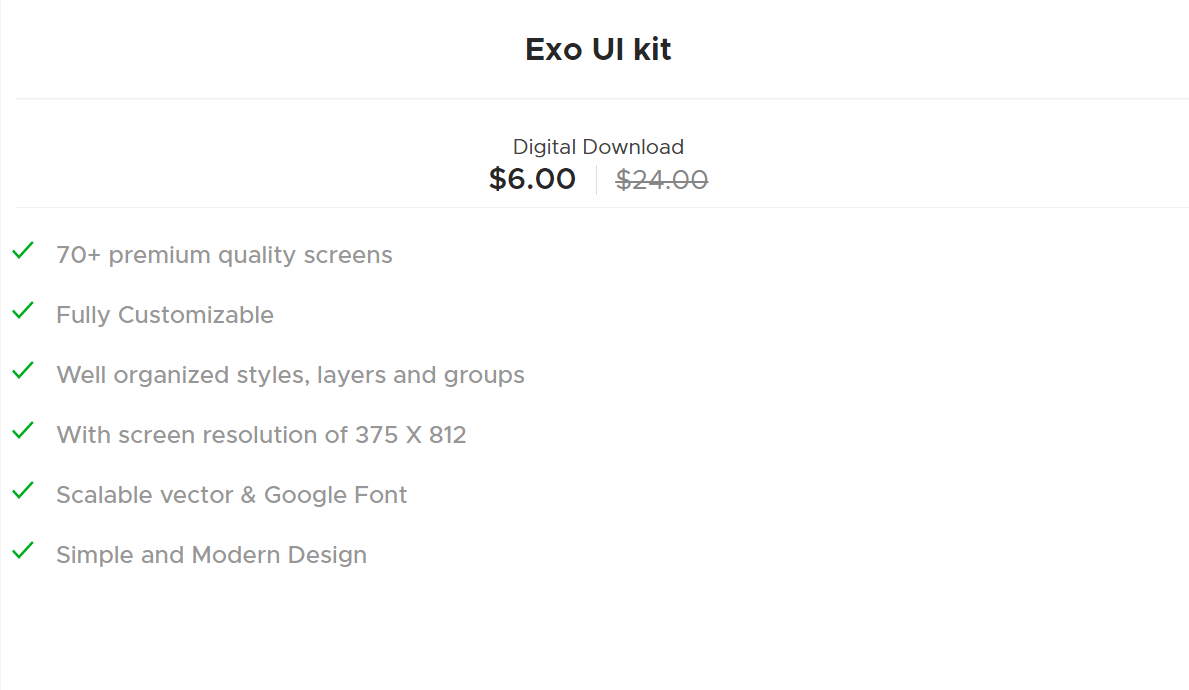Click the horizontal line below the title
This screenshot has width=1189, height=690.
[x=602, y=98]
